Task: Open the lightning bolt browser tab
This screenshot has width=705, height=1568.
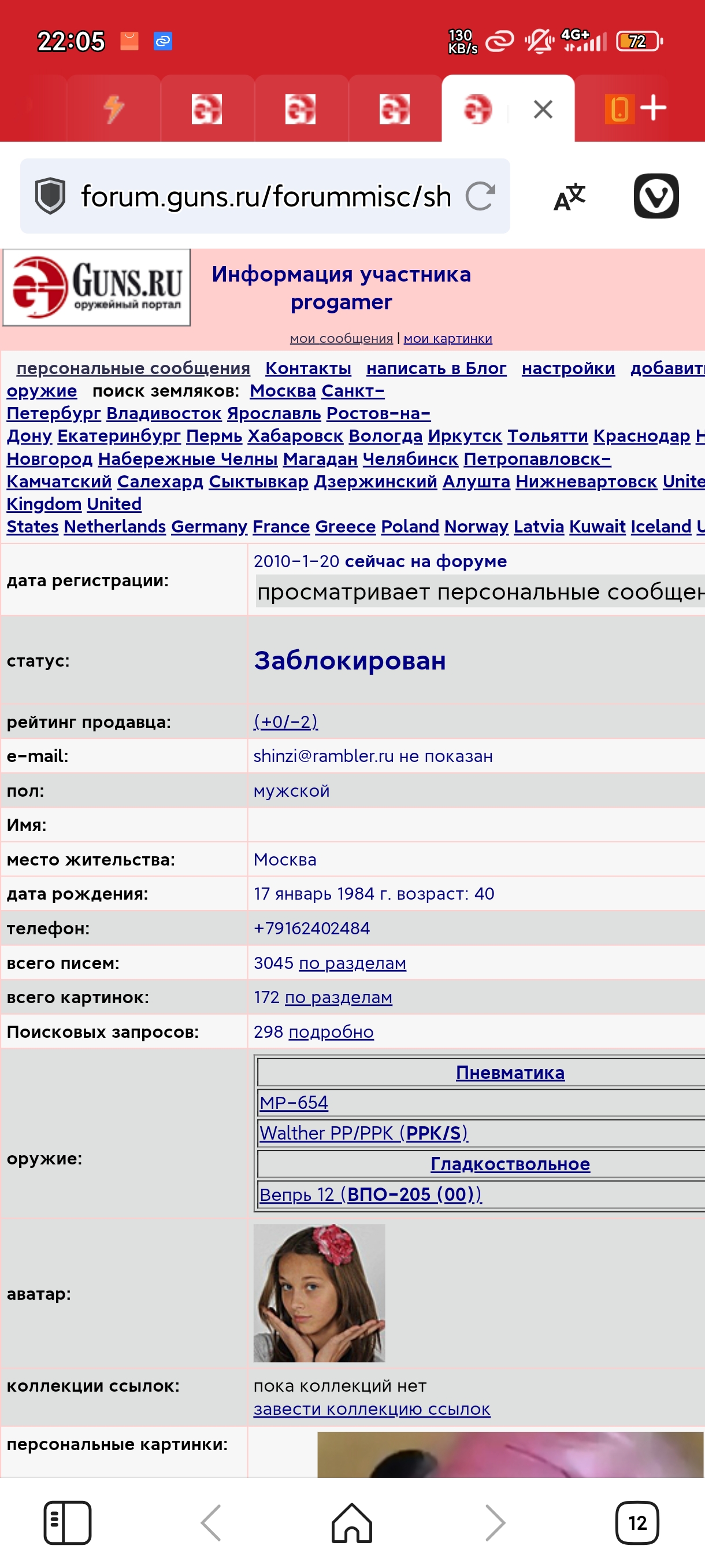Action: pos(114,110)
